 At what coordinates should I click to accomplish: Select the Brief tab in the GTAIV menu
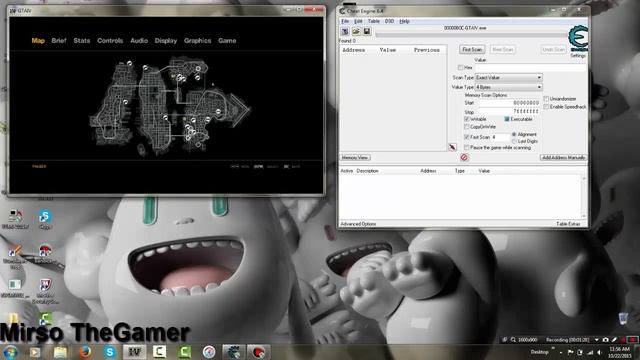pos(59,40)
